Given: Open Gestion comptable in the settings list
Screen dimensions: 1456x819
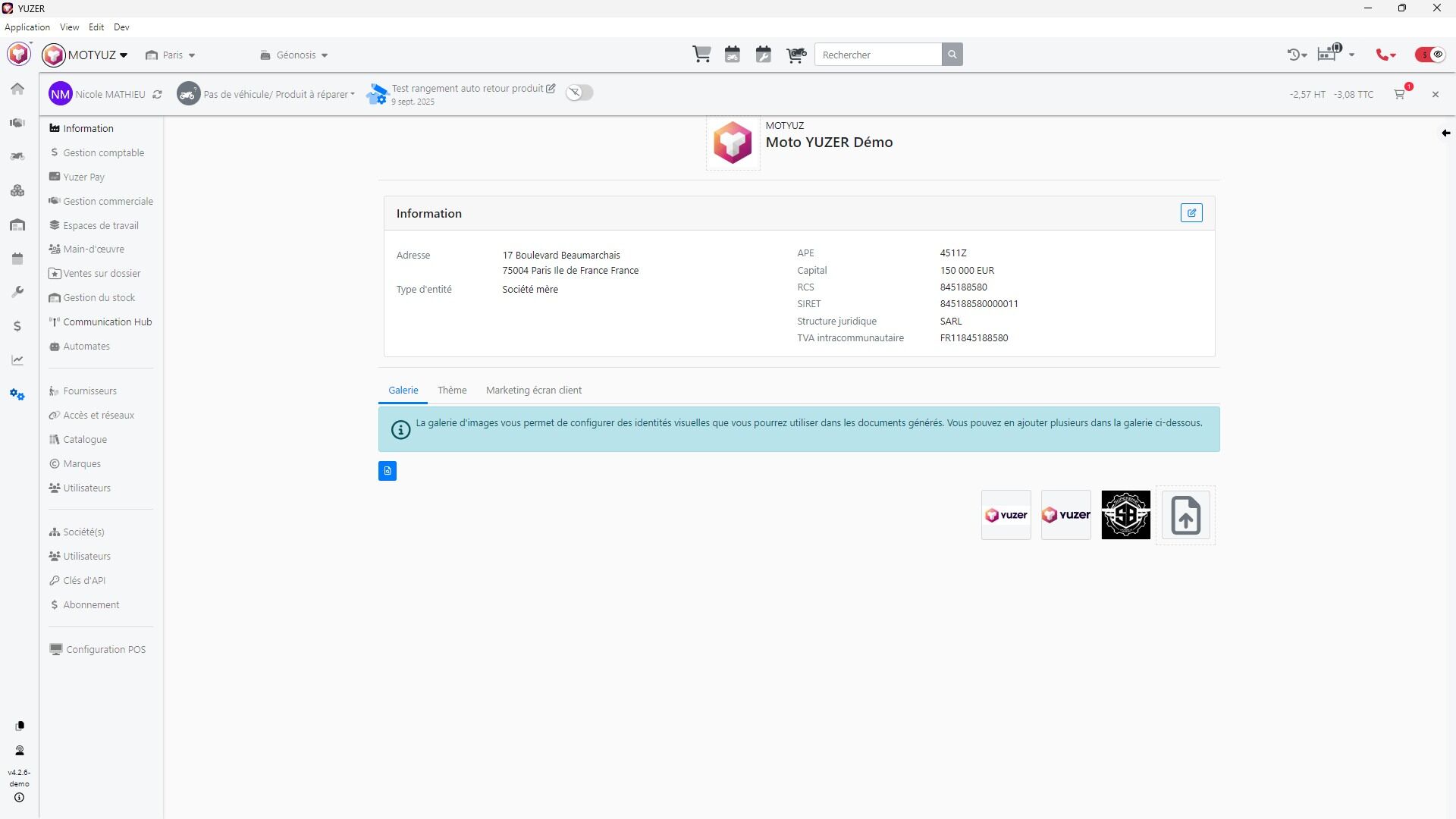Looking at the screenshot, I should [103, 153].
